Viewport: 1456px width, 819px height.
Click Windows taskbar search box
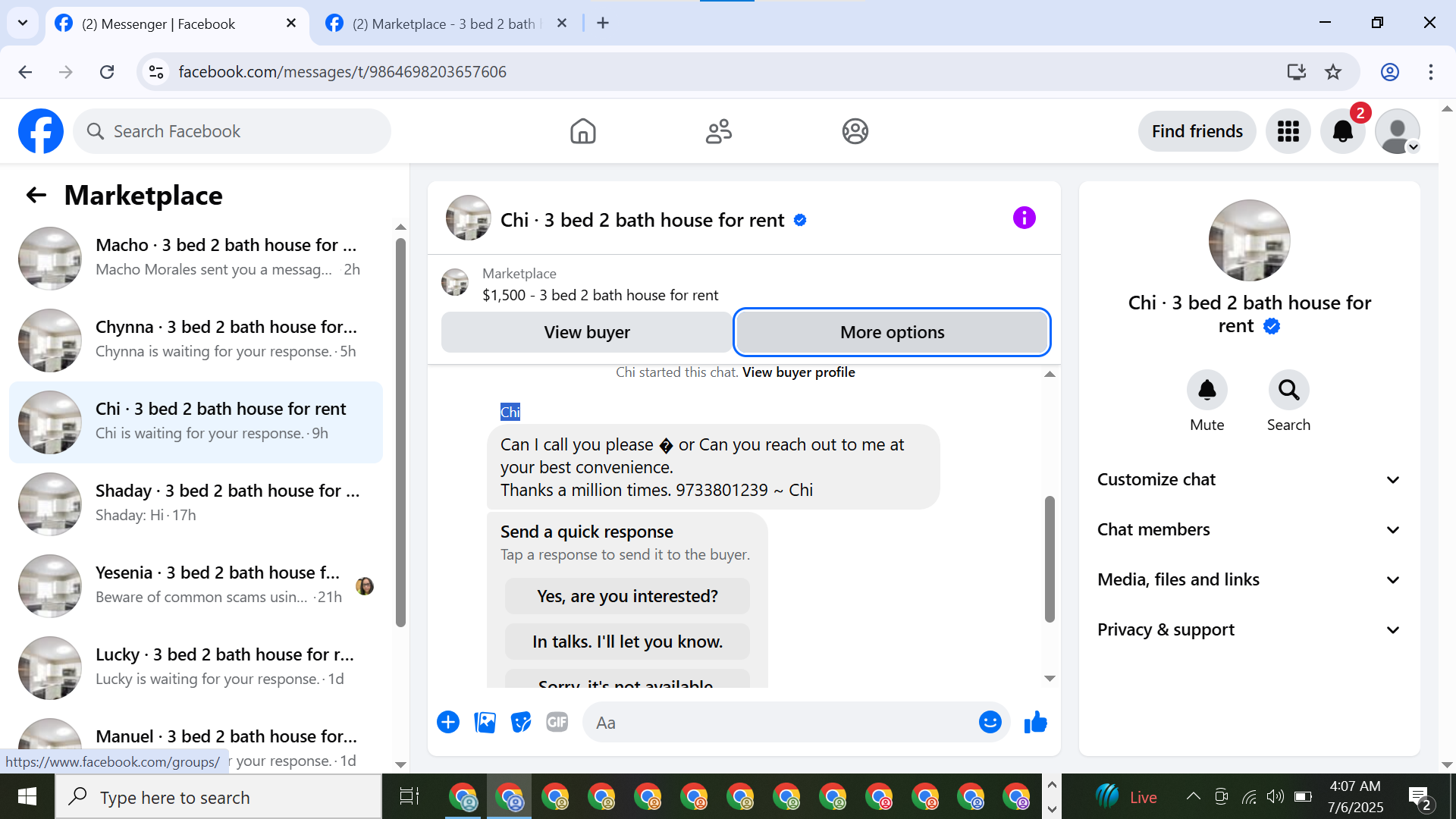(218, 797)
